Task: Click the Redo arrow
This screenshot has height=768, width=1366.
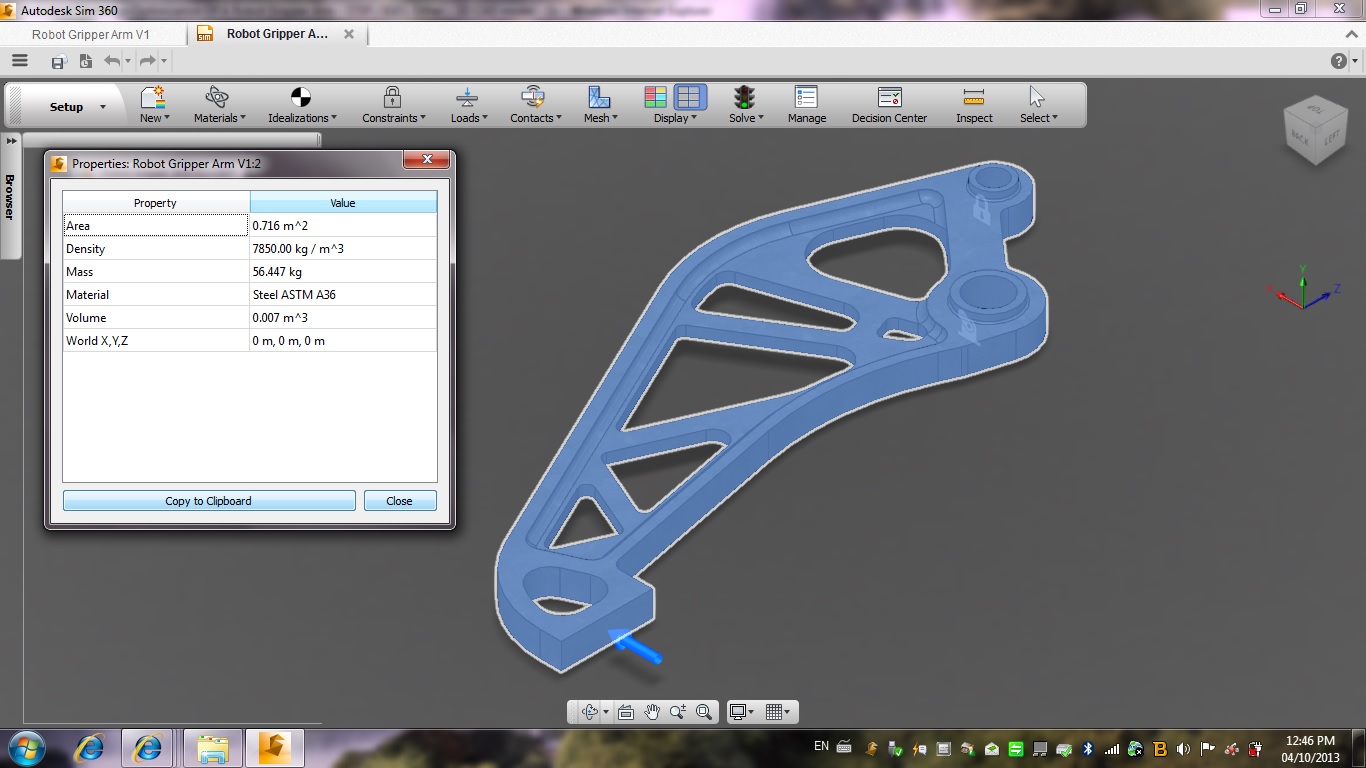Action: 147,61
